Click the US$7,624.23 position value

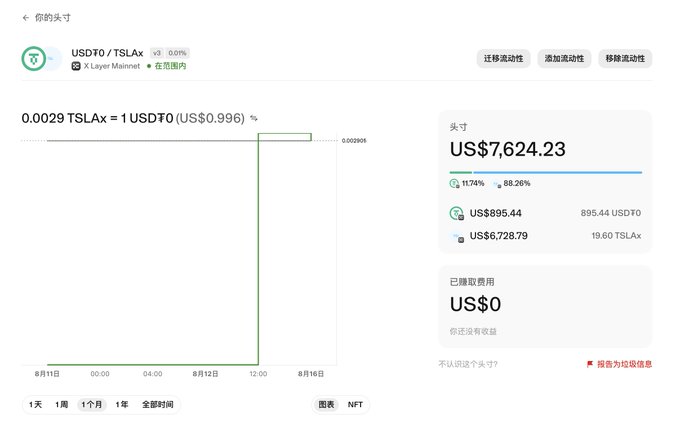coord(508,150)
